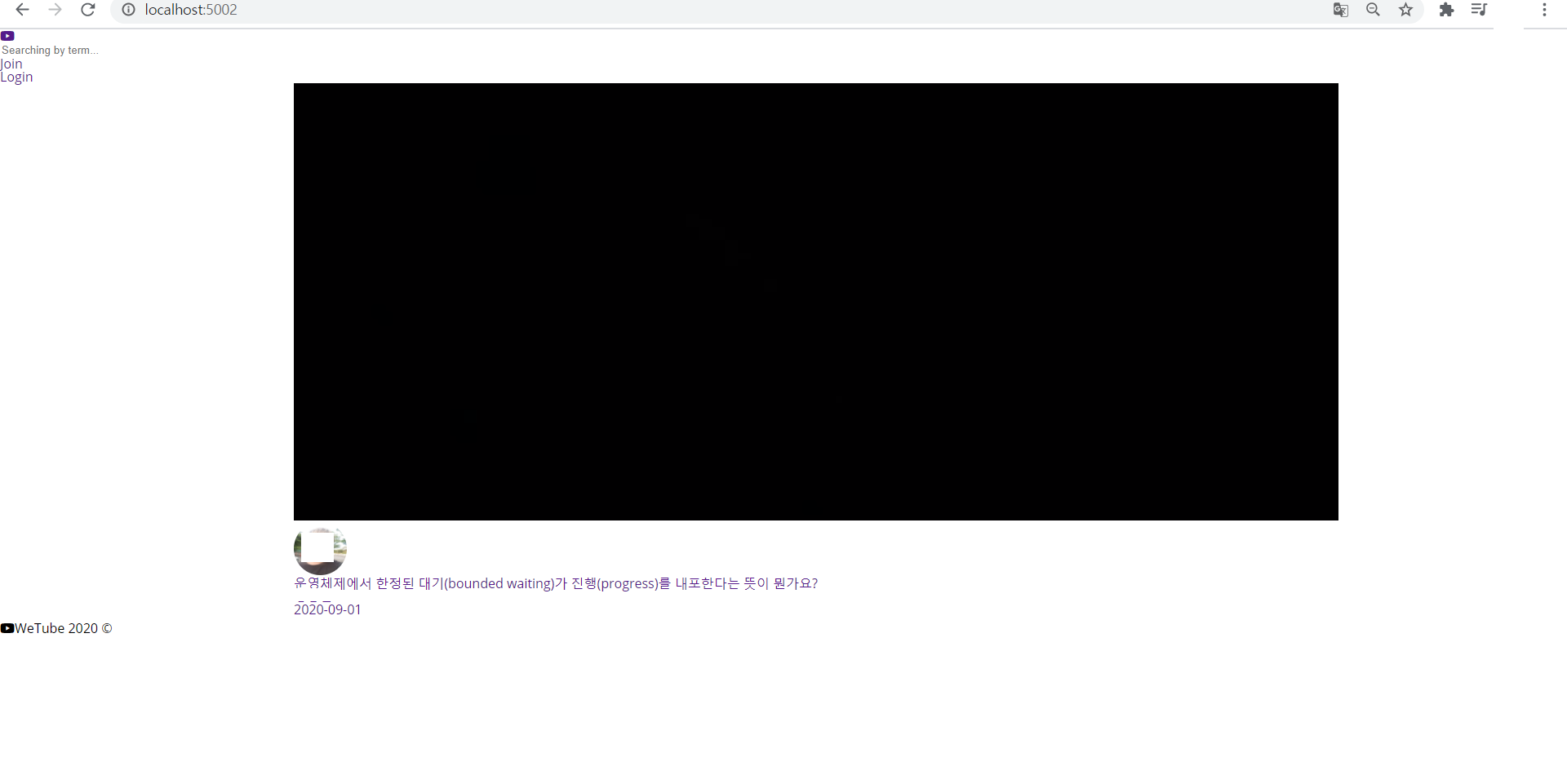Play the black video thumbnail

816,302
